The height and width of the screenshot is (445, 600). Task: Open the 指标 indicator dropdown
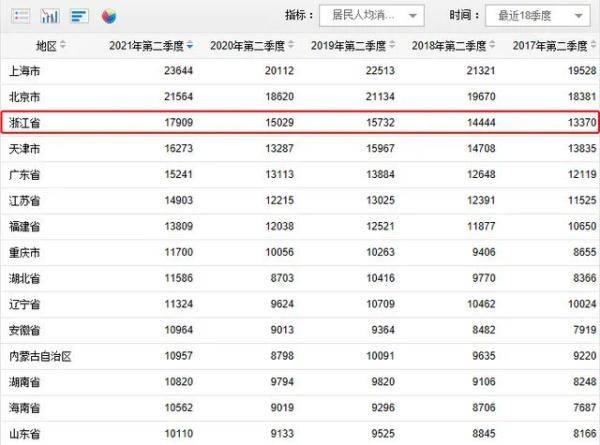pyautogui.click(x=371, y=16)
